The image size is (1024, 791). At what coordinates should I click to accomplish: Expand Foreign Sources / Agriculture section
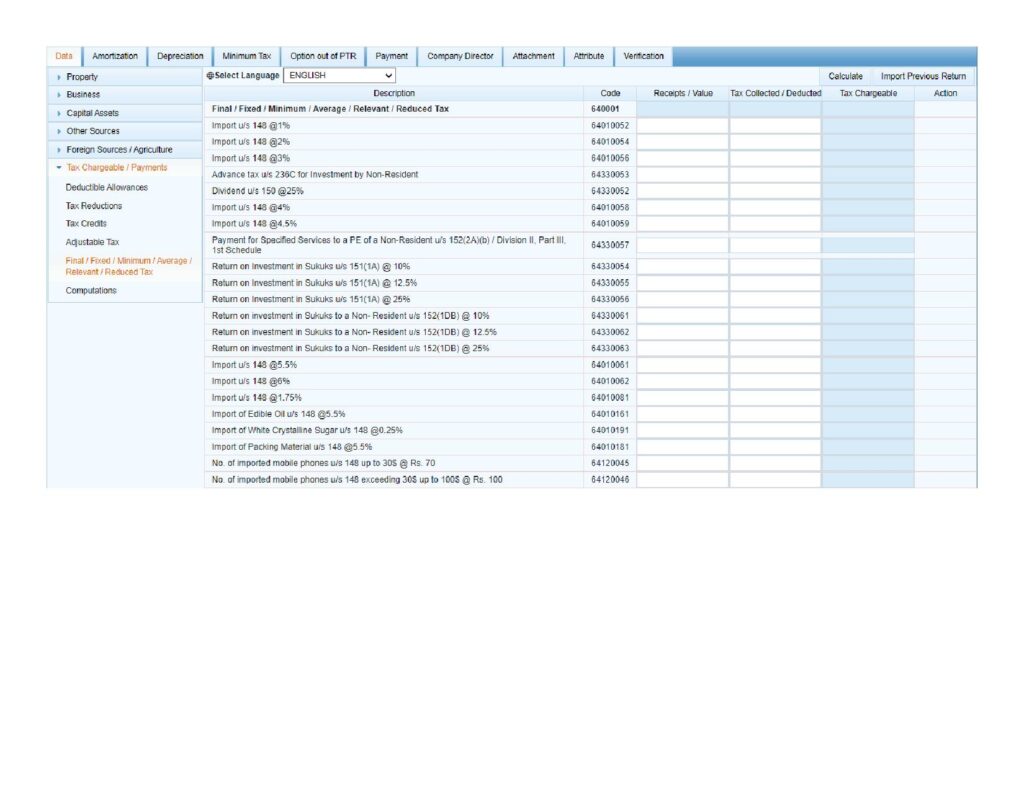point(119,149)
